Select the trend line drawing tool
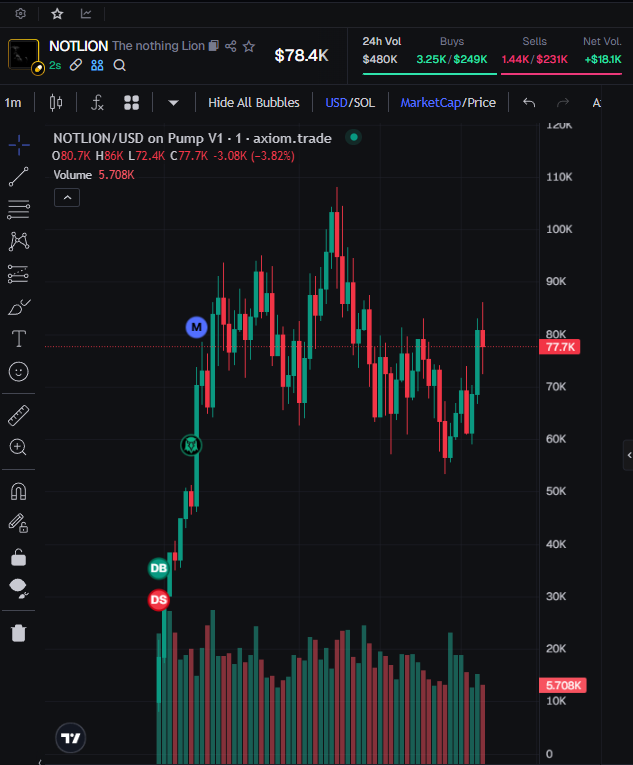Viewport: 633px width, 765px height. point(19,177)
